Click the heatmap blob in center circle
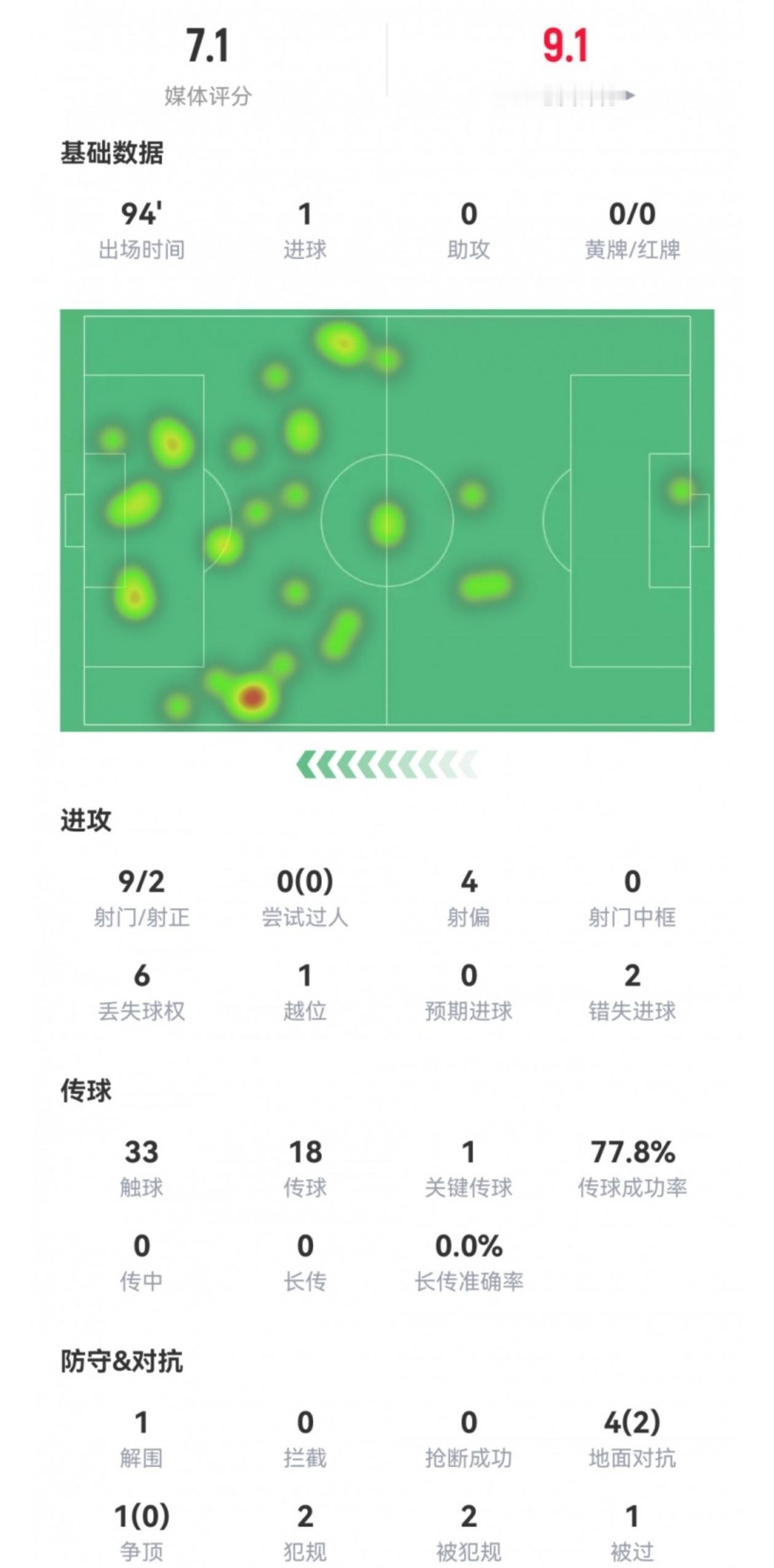This screenshot has width=774, height=1568. click(x=388, y=524)
